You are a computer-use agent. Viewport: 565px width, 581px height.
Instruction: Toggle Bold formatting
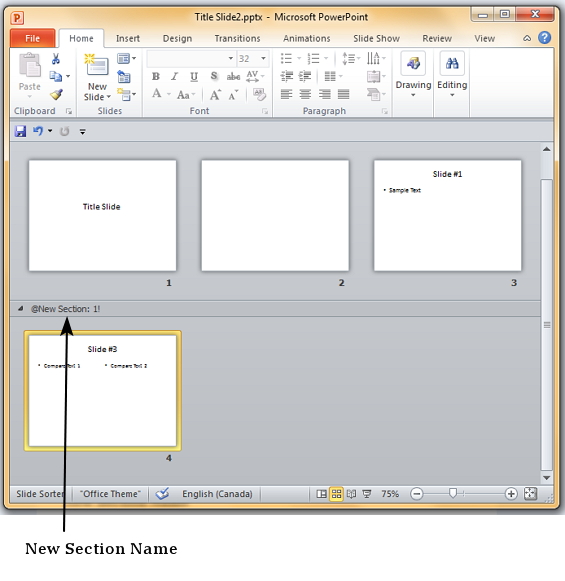(x=156, y=76)
